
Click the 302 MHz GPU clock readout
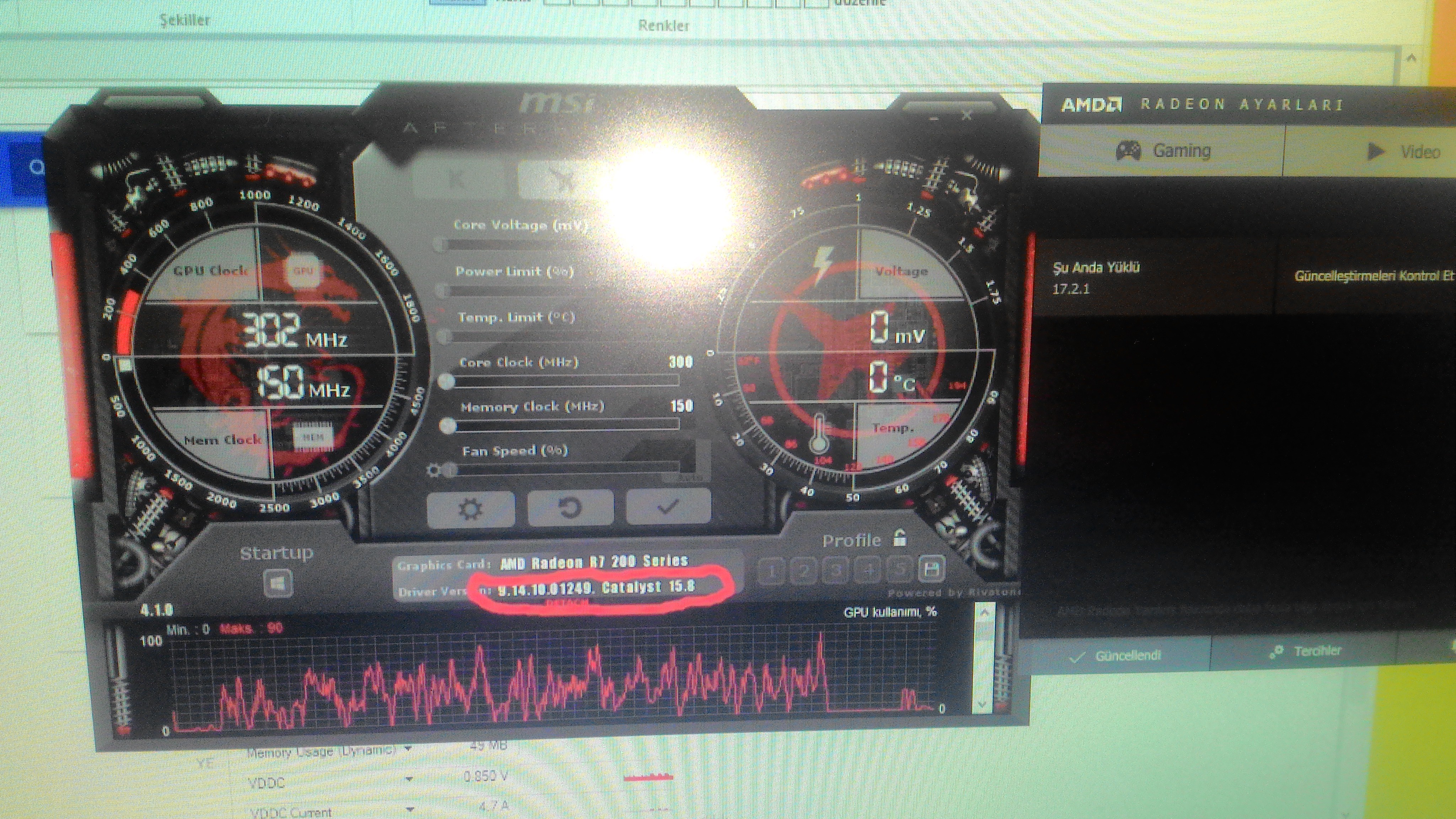click(295, 331)
